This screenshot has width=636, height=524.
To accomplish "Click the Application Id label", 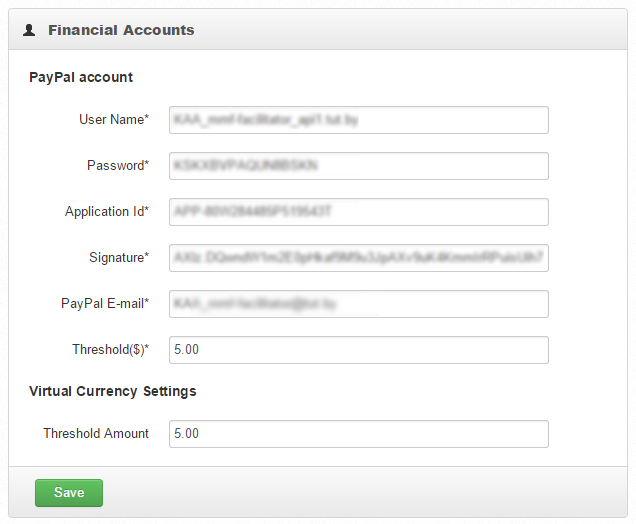I will click(107, 212).
